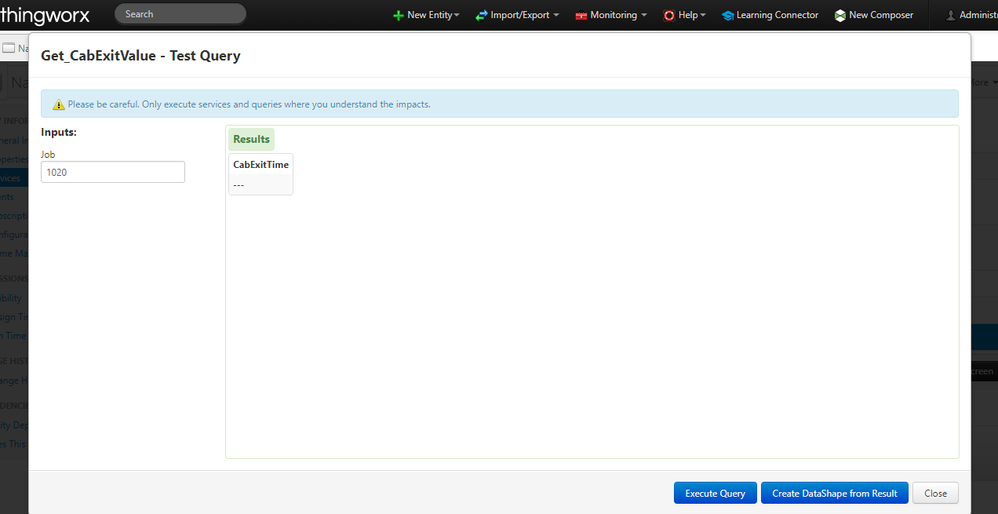Click the green plus New Entity icon
The width and height of the screenshot is (998, 514).
click(398, 15)
